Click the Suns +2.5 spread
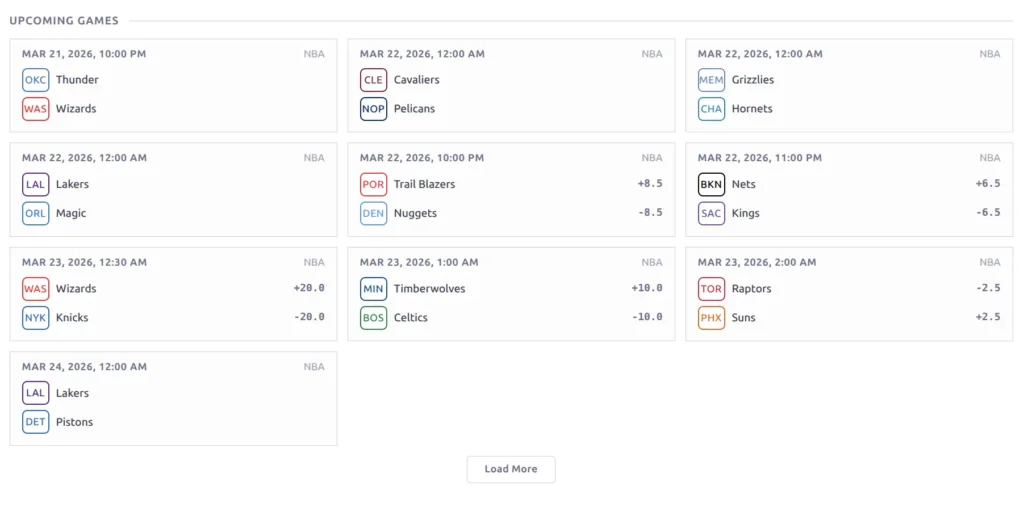This screenshot has height=507, width=1024. (988, 318)
